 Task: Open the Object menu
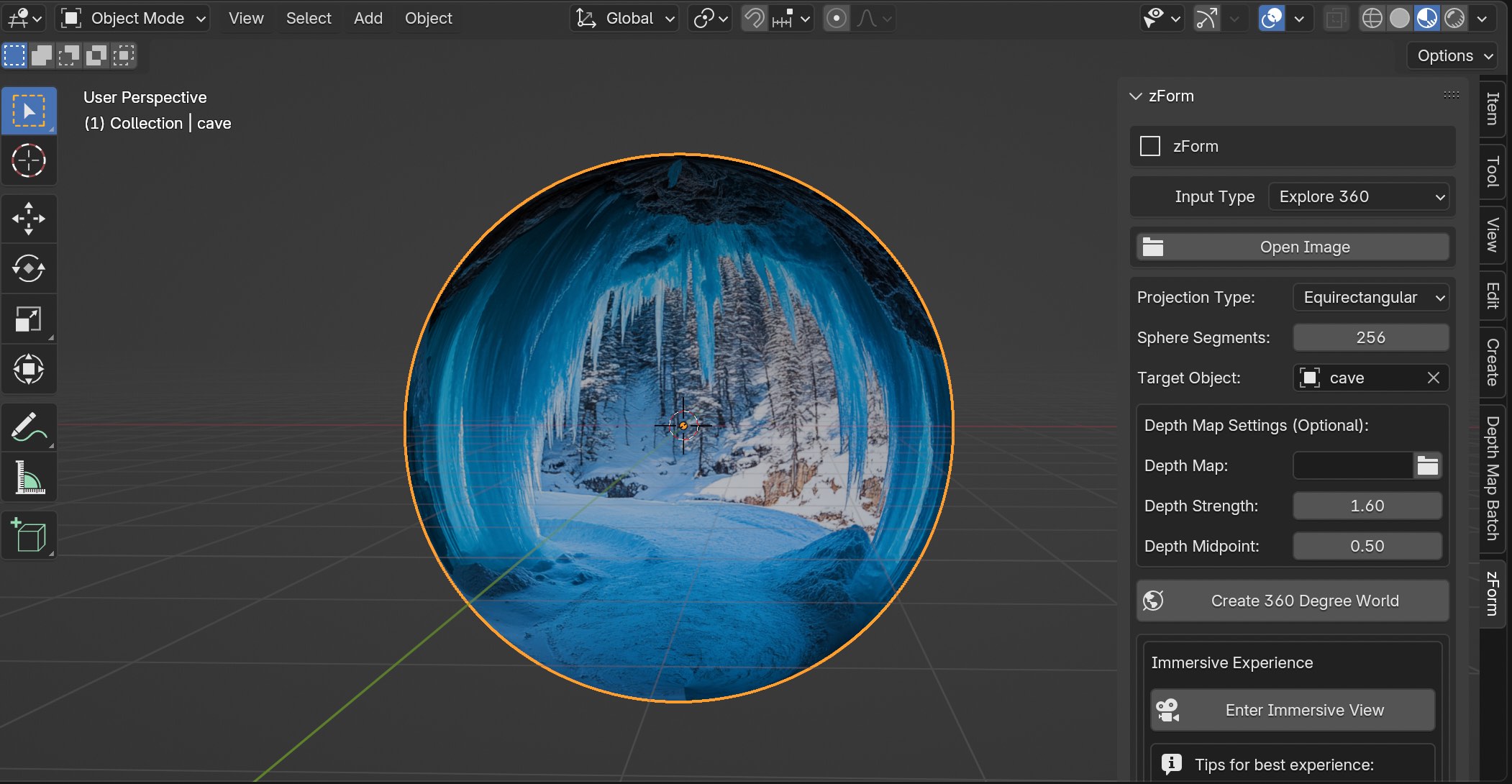point(429,18)
